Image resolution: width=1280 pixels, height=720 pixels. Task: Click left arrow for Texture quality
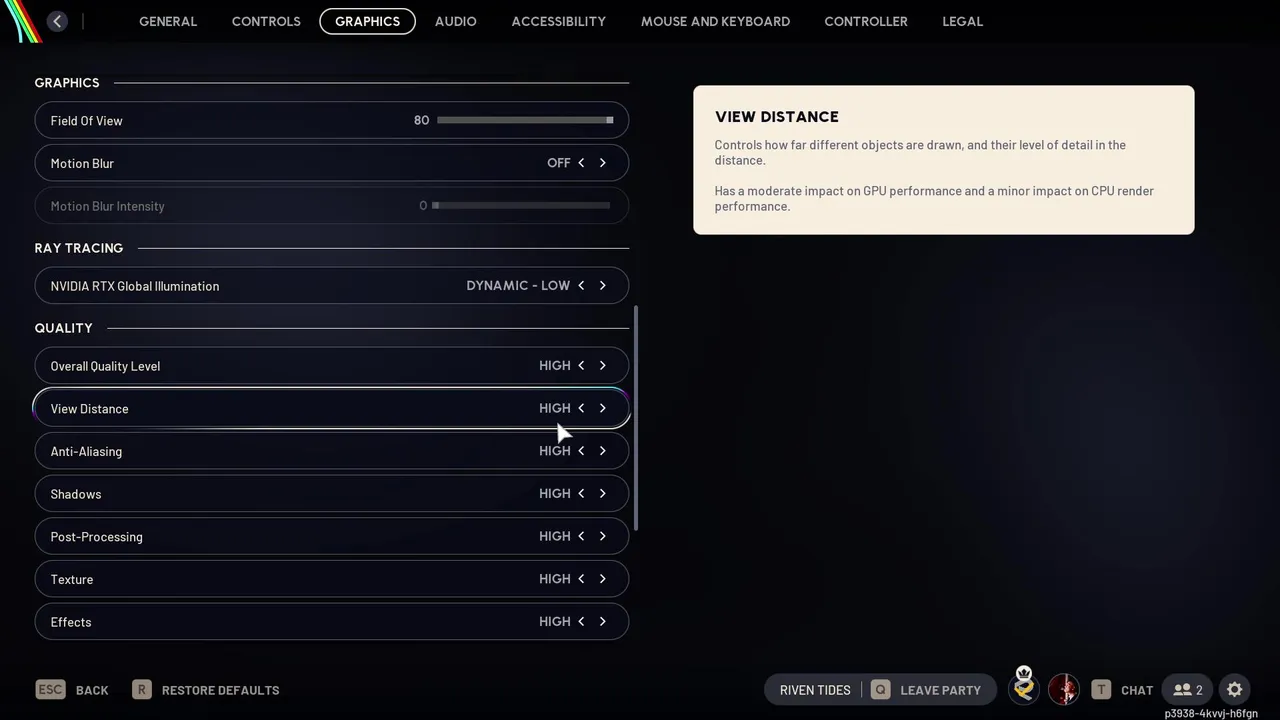pyautogui.click(x=581, y=579)
